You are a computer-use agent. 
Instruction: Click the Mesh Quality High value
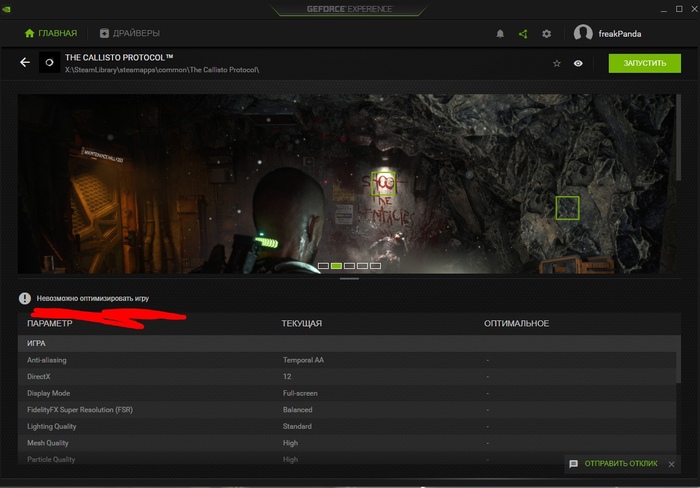[290, 443]
